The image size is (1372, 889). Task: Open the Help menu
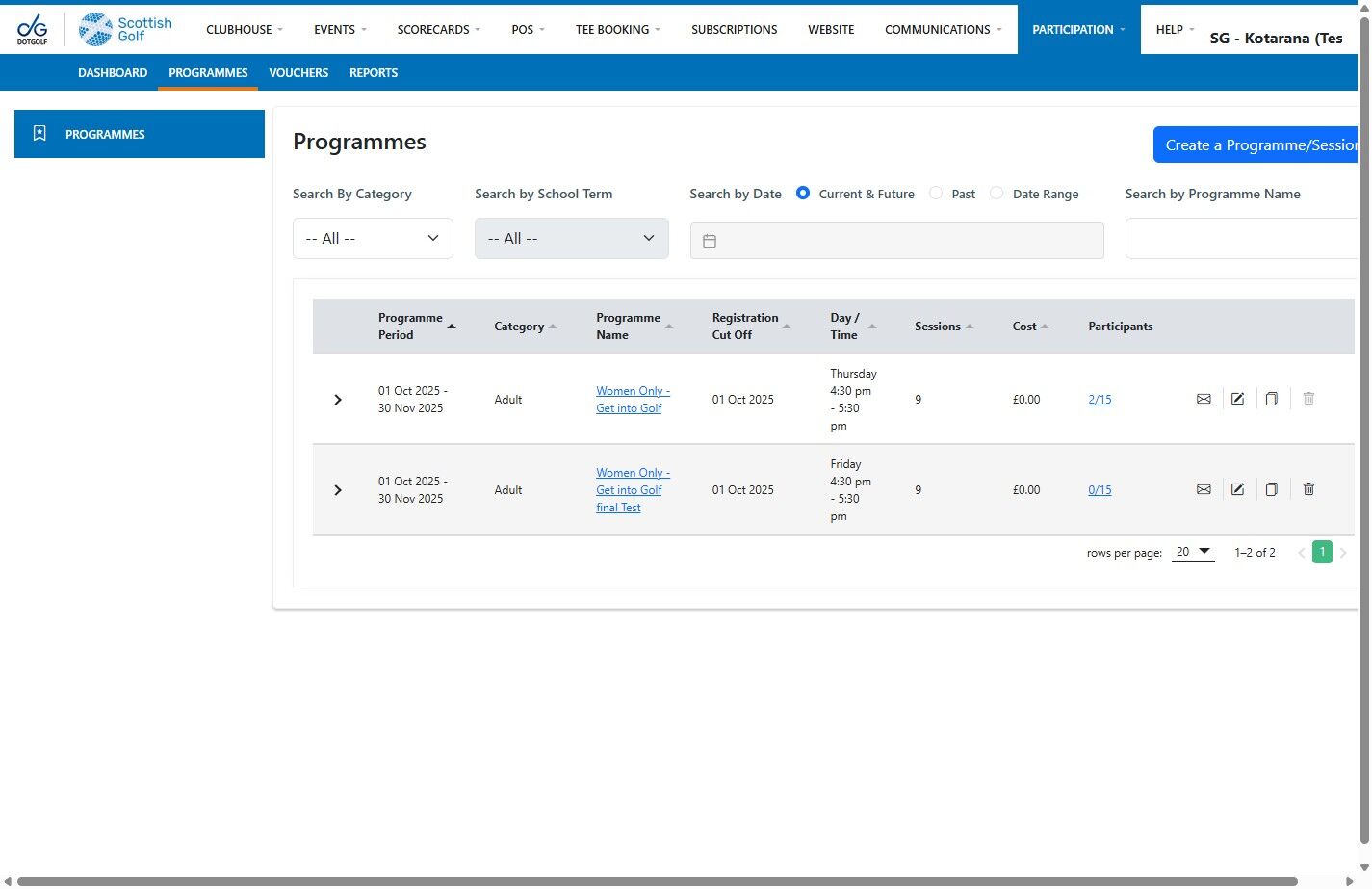(x=1175, y=30)
